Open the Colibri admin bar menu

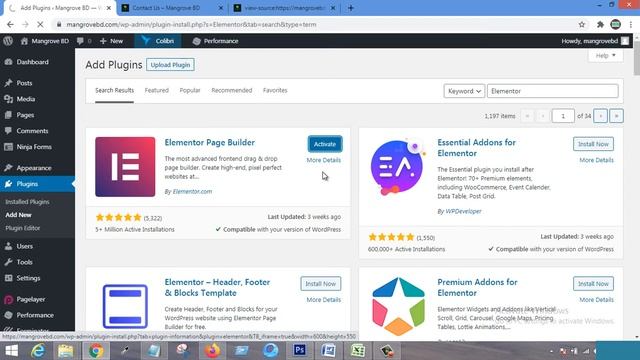[x=158, y=41]
